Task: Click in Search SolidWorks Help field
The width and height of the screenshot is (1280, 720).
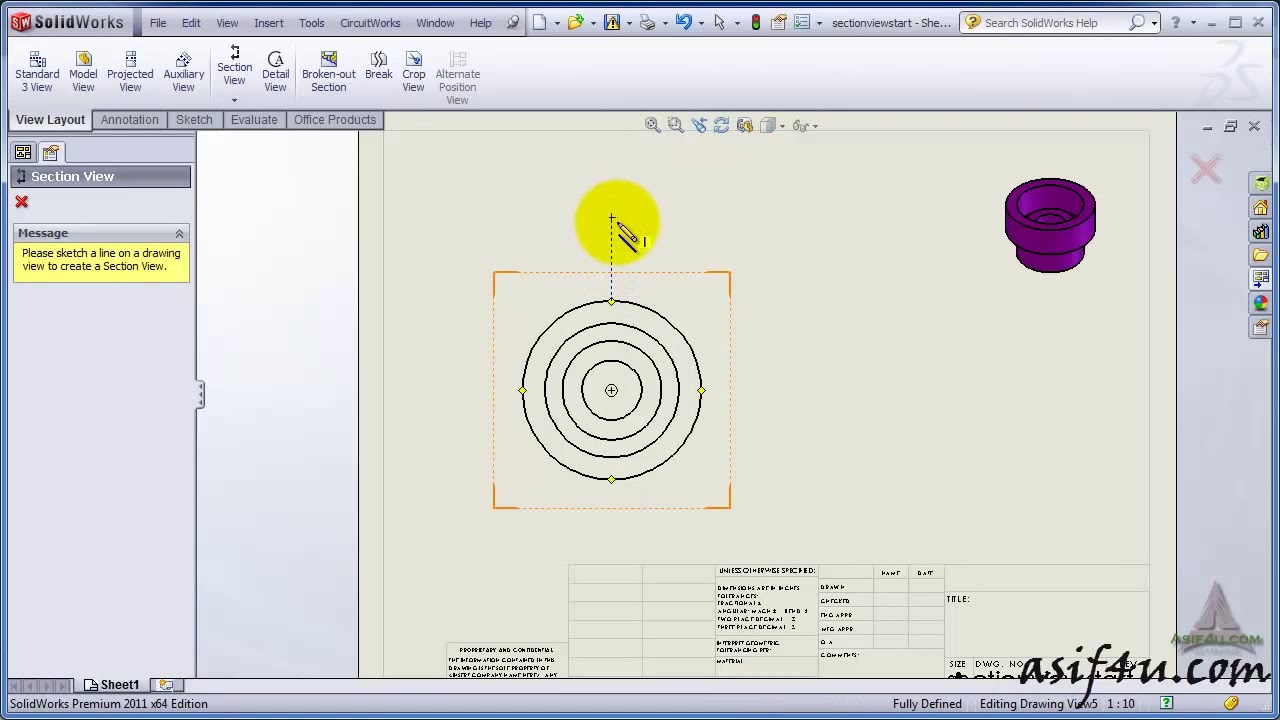Action: tap(1055, 23)
